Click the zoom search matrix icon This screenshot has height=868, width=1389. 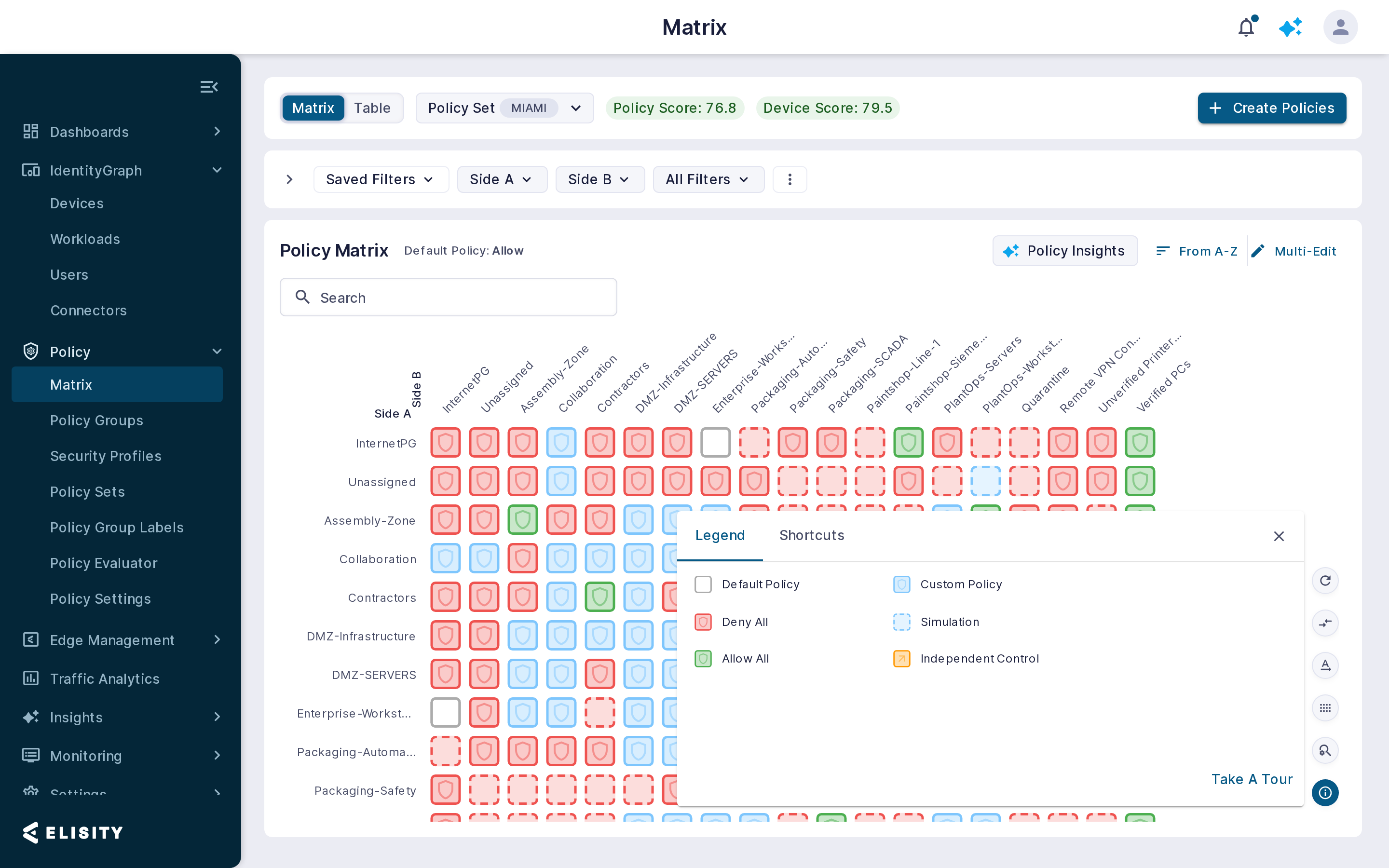(x=1325, y=750)
